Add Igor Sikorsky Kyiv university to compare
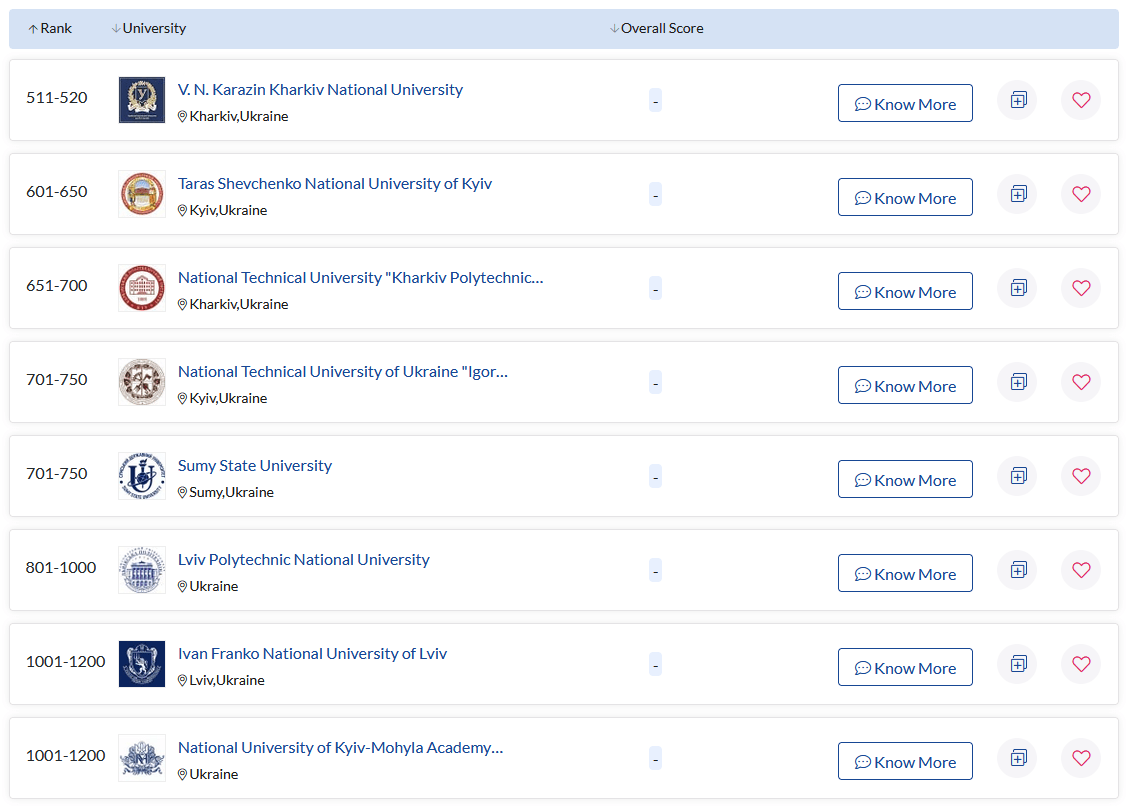 [1018, 382]
